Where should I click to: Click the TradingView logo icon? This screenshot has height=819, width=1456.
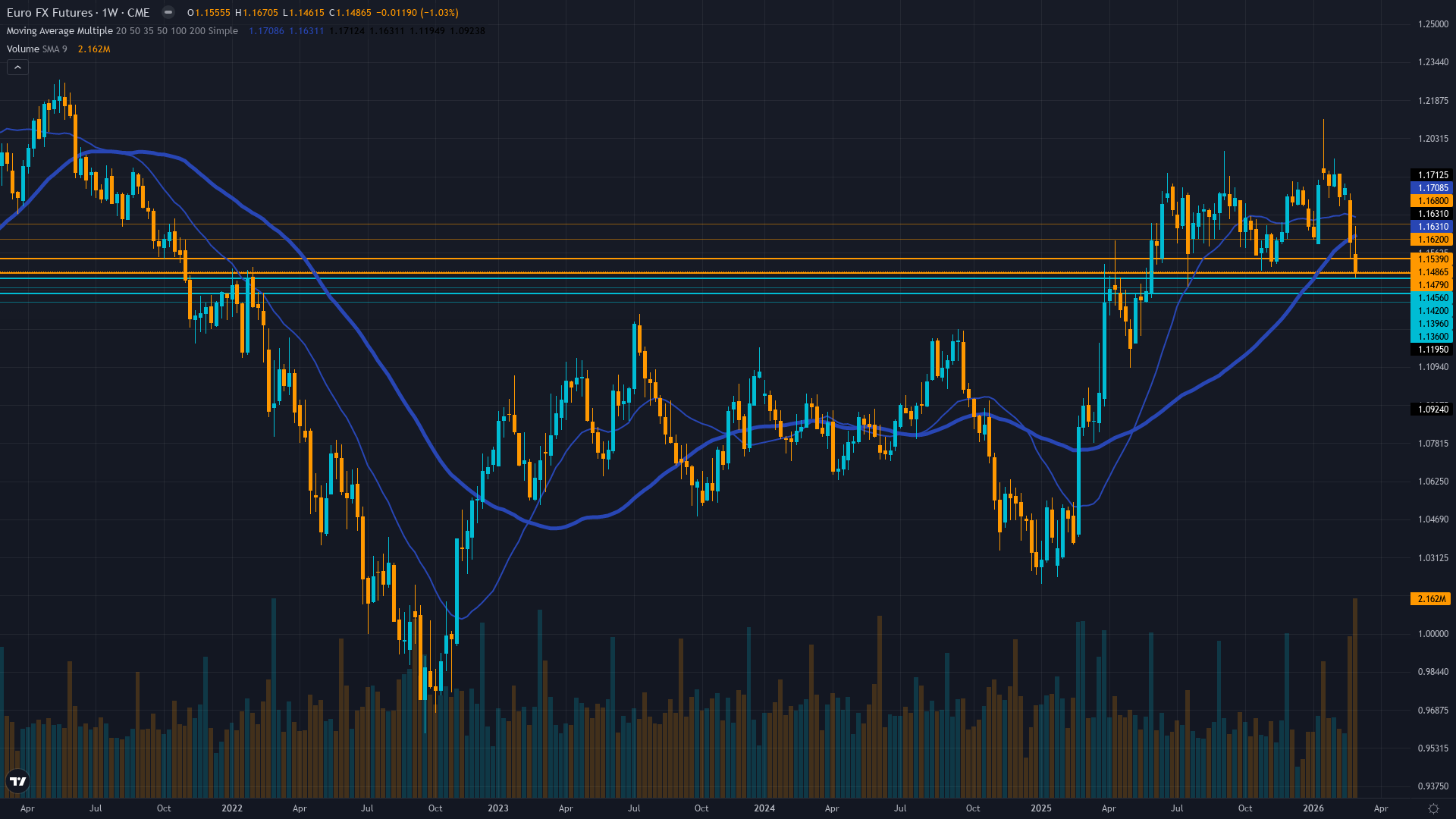click(x=17, y=781)
